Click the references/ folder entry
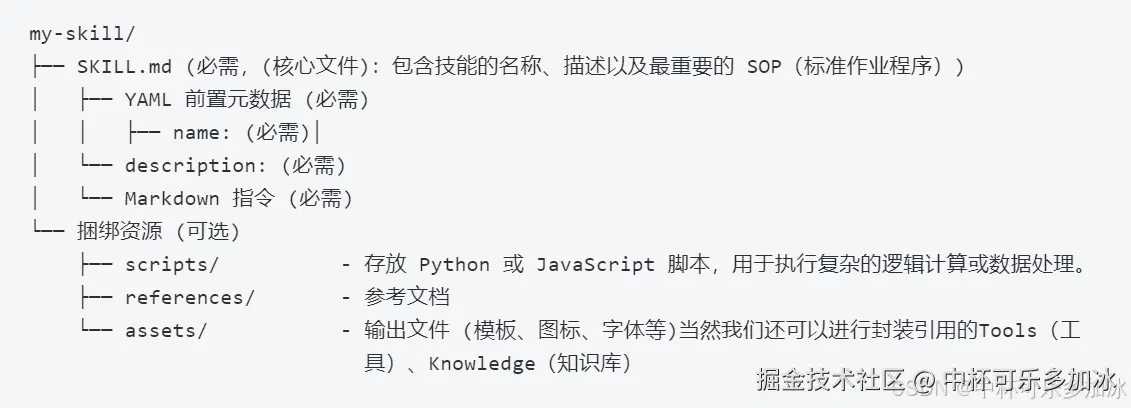Screen dimensions: 1131x408 click(x=189, y=297)
